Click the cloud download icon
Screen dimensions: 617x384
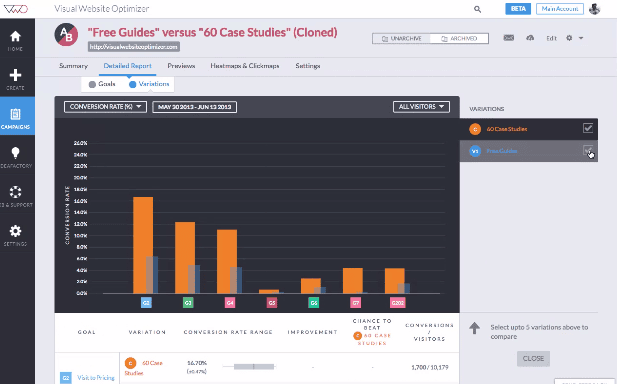[x=530, y=38]
